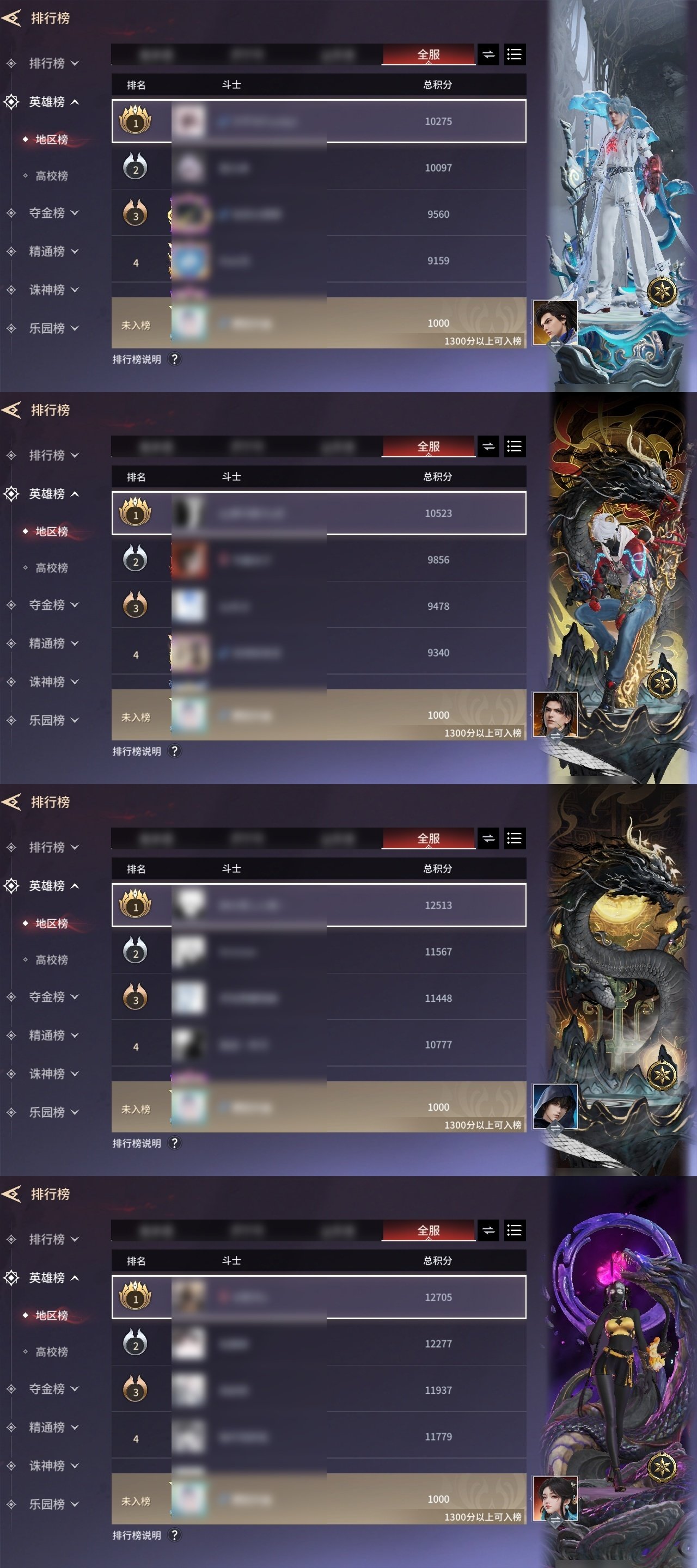Click the question mark help icon below the 12705 leaderboard
The image size is (697, 1568).
pos(175,1535)
